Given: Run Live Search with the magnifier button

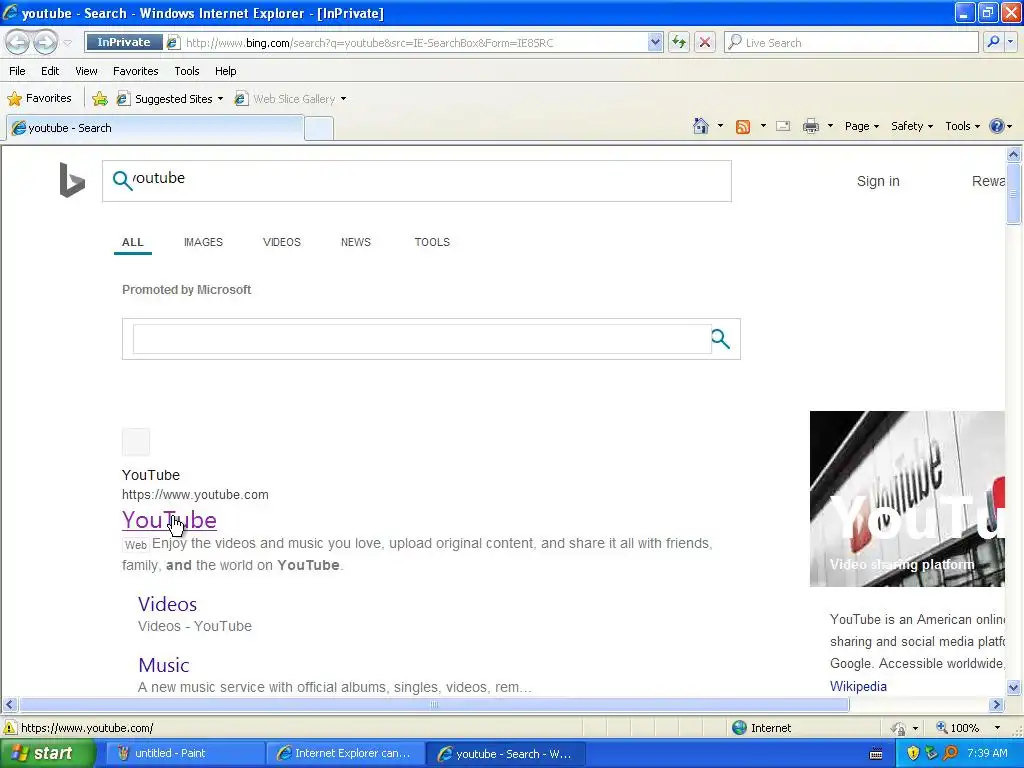Looking at the screenshot, I should click(993, 42).
